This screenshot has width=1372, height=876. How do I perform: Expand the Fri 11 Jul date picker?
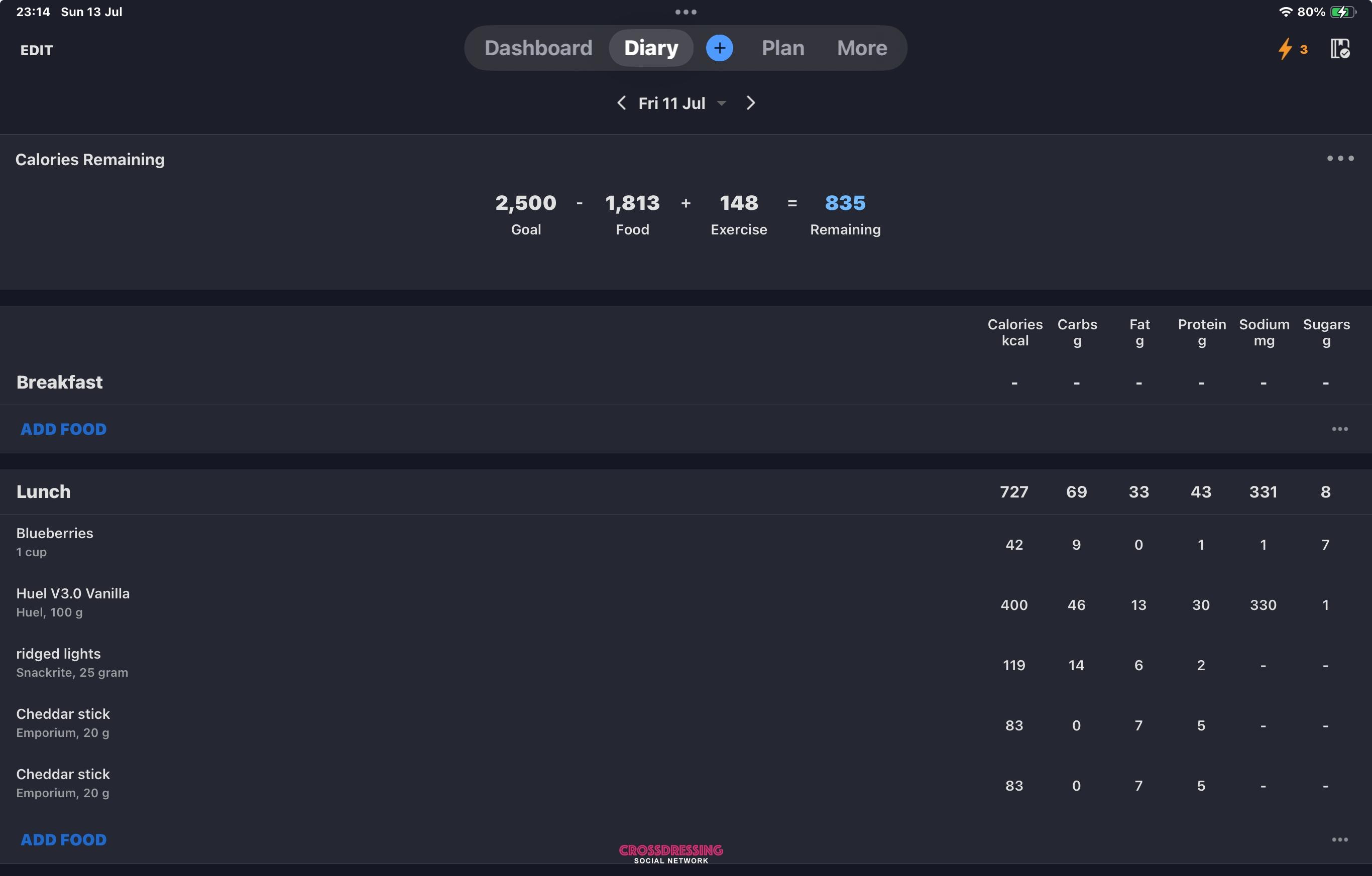point(681,103)
